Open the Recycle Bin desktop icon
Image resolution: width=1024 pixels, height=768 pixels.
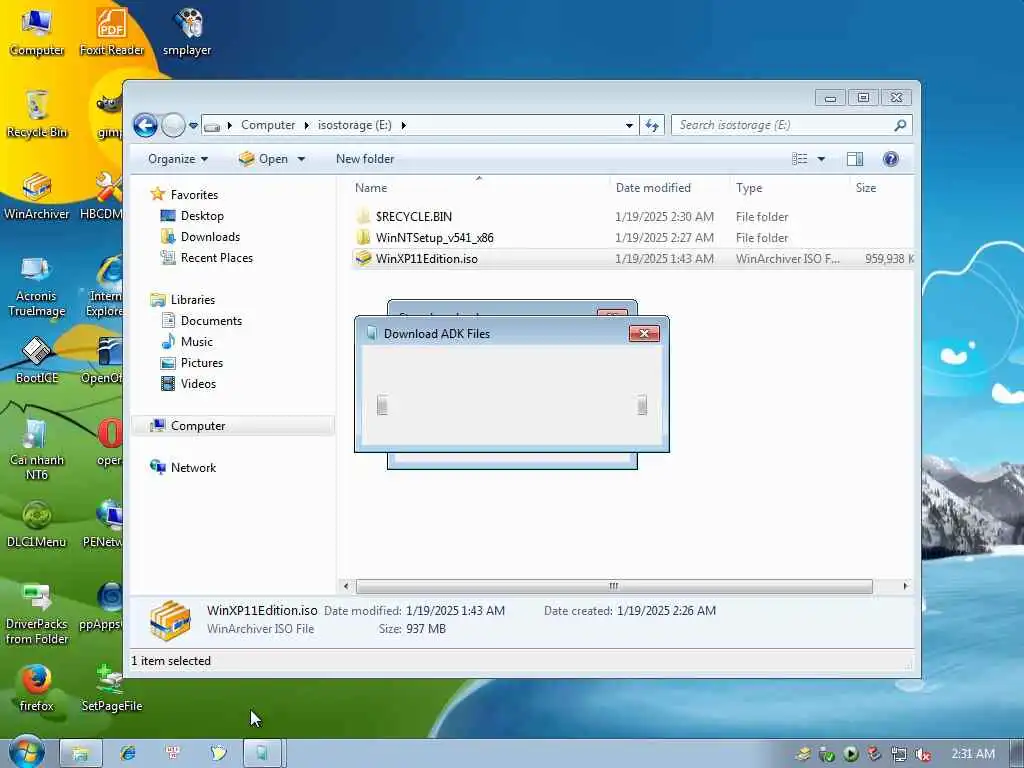click(x=37, y=114)
